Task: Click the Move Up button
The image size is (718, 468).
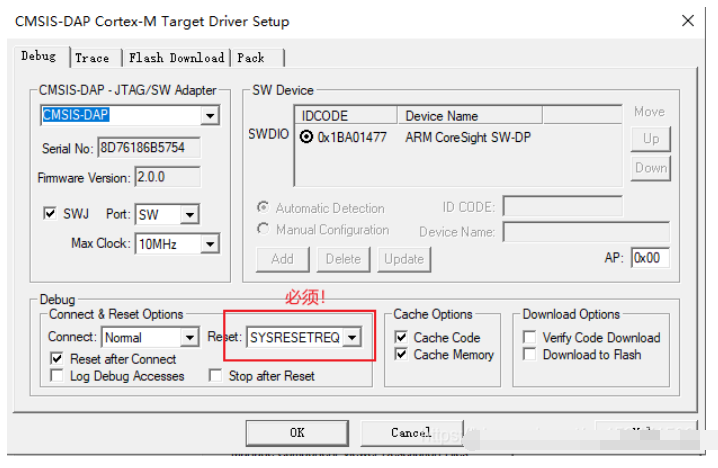Action: [651, 139]
